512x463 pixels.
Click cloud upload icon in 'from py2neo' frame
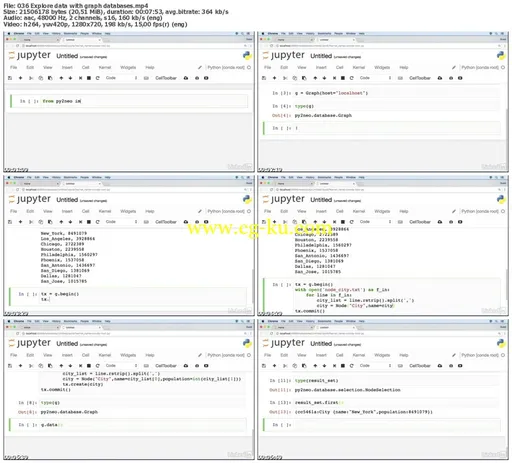point(186,78)
